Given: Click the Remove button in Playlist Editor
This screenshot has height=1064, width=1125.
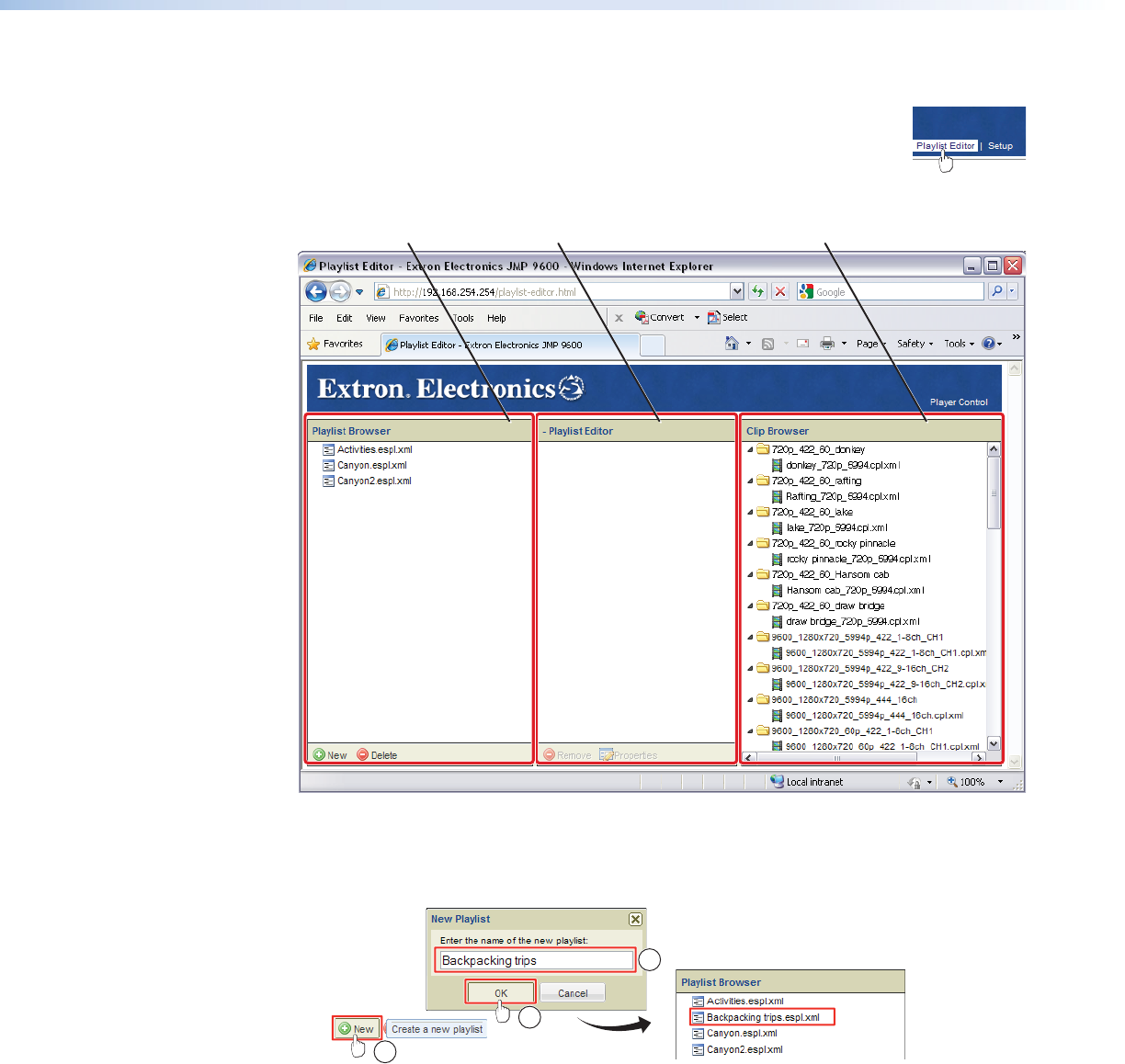Looking at the screenshot, I should 567,755.
